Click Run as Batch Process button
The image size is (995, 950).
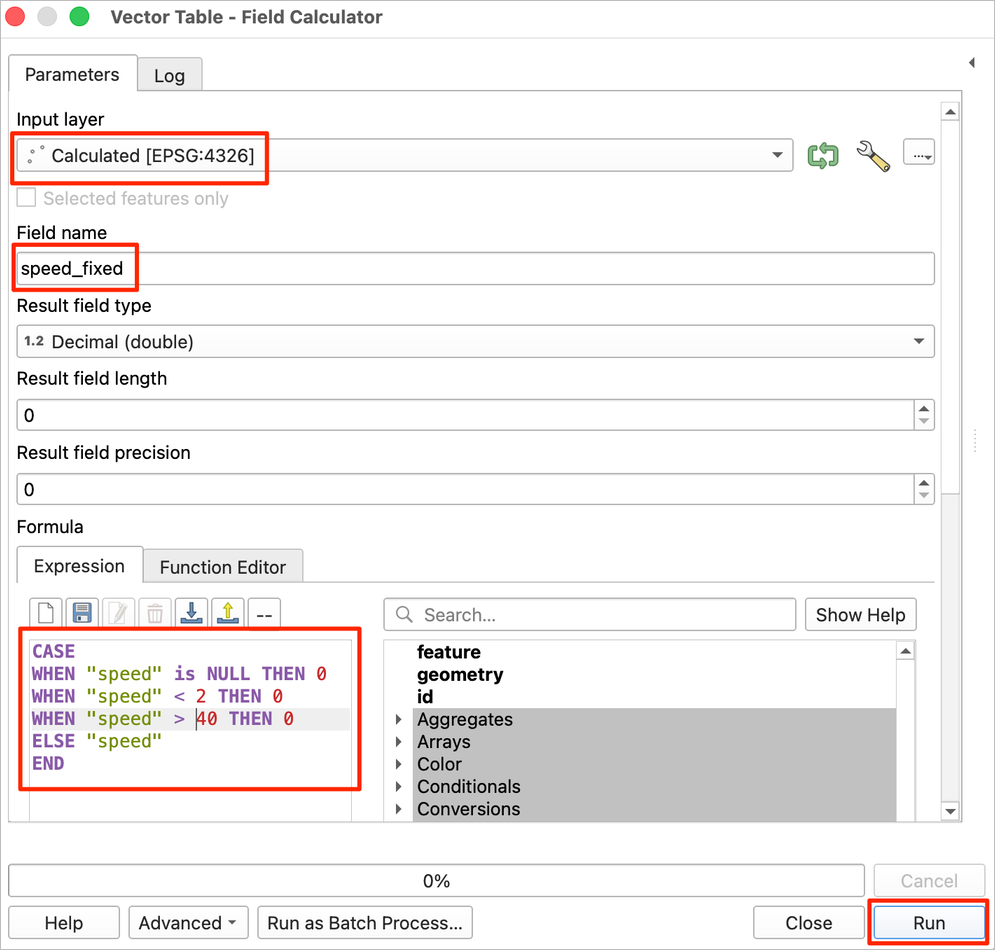click(x=364, y=923)
